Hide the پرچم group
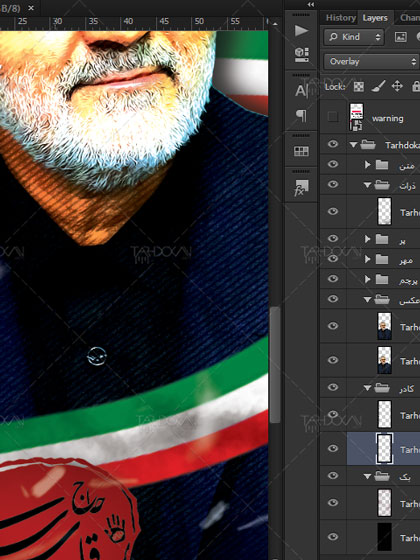 pos(333,278)
